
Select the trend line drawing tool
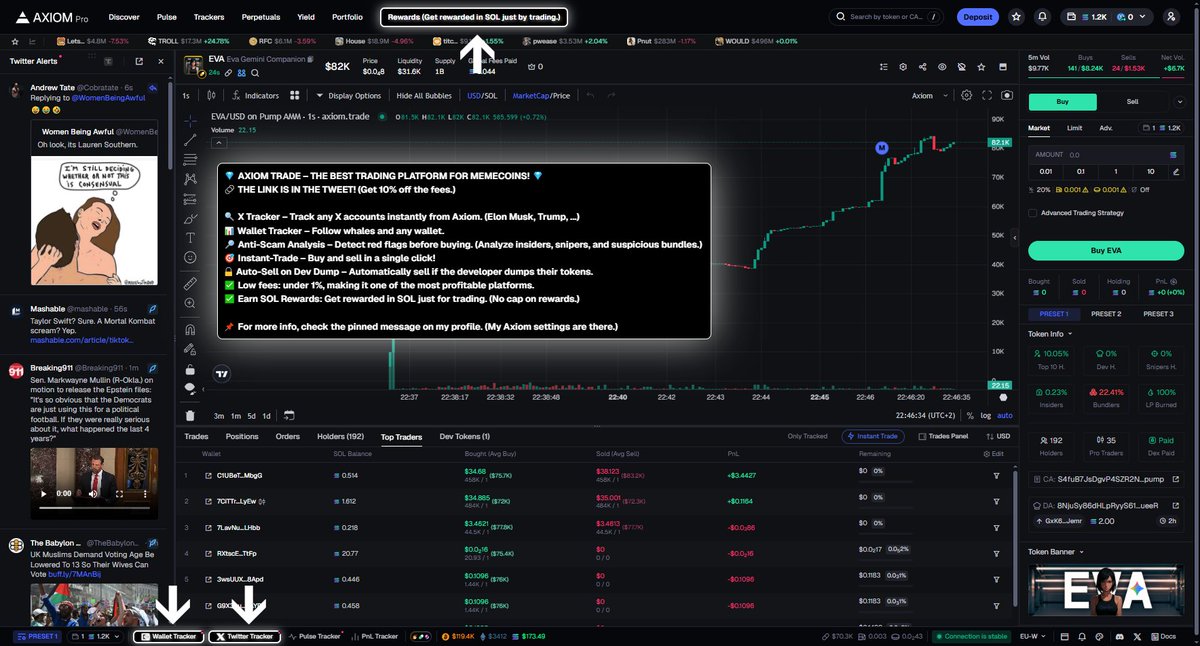[x=190, y=141]
